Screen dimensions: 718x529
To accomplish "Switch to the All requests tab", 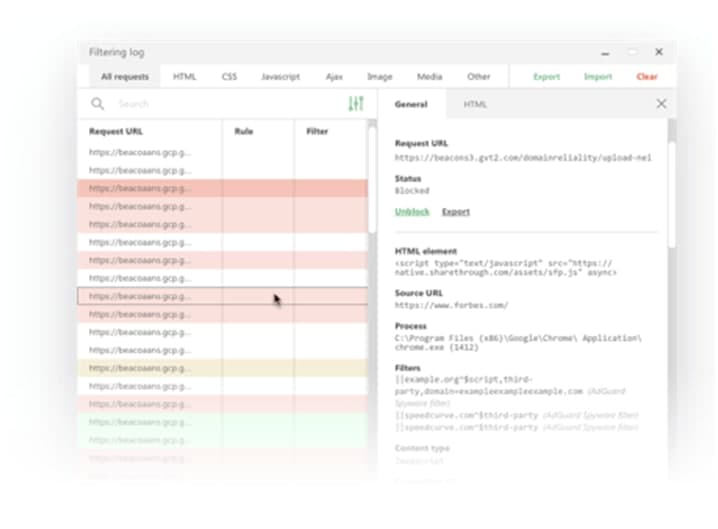I will (x=124, y=77).
